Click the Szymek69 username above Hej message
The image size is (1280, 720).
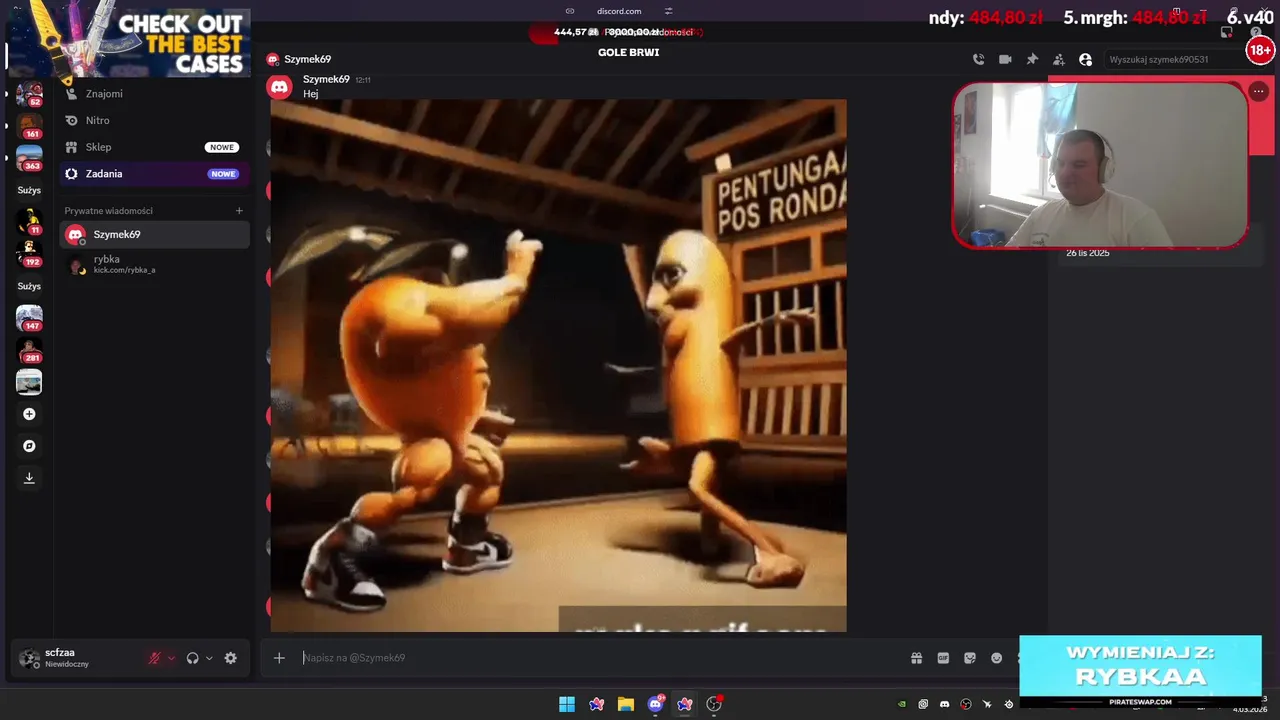326,79
